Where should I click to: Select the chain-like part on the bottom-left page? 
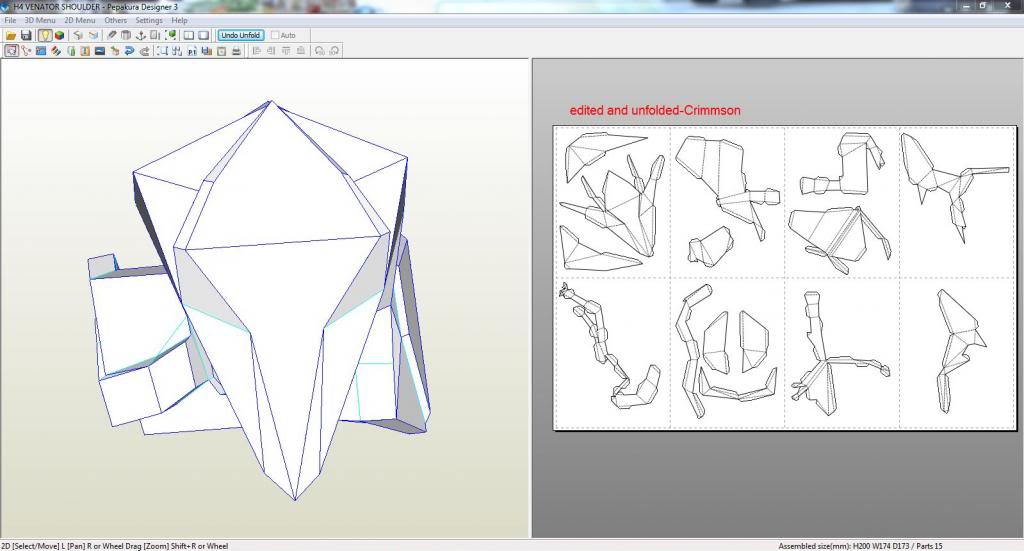[607, 346]
